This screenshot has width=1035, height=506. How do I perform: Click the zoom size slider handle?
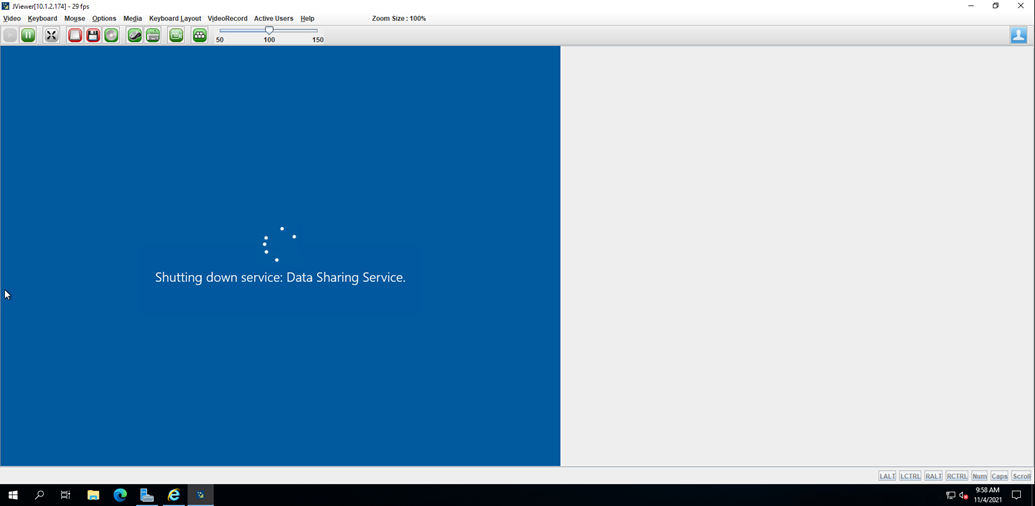(269, 30)
